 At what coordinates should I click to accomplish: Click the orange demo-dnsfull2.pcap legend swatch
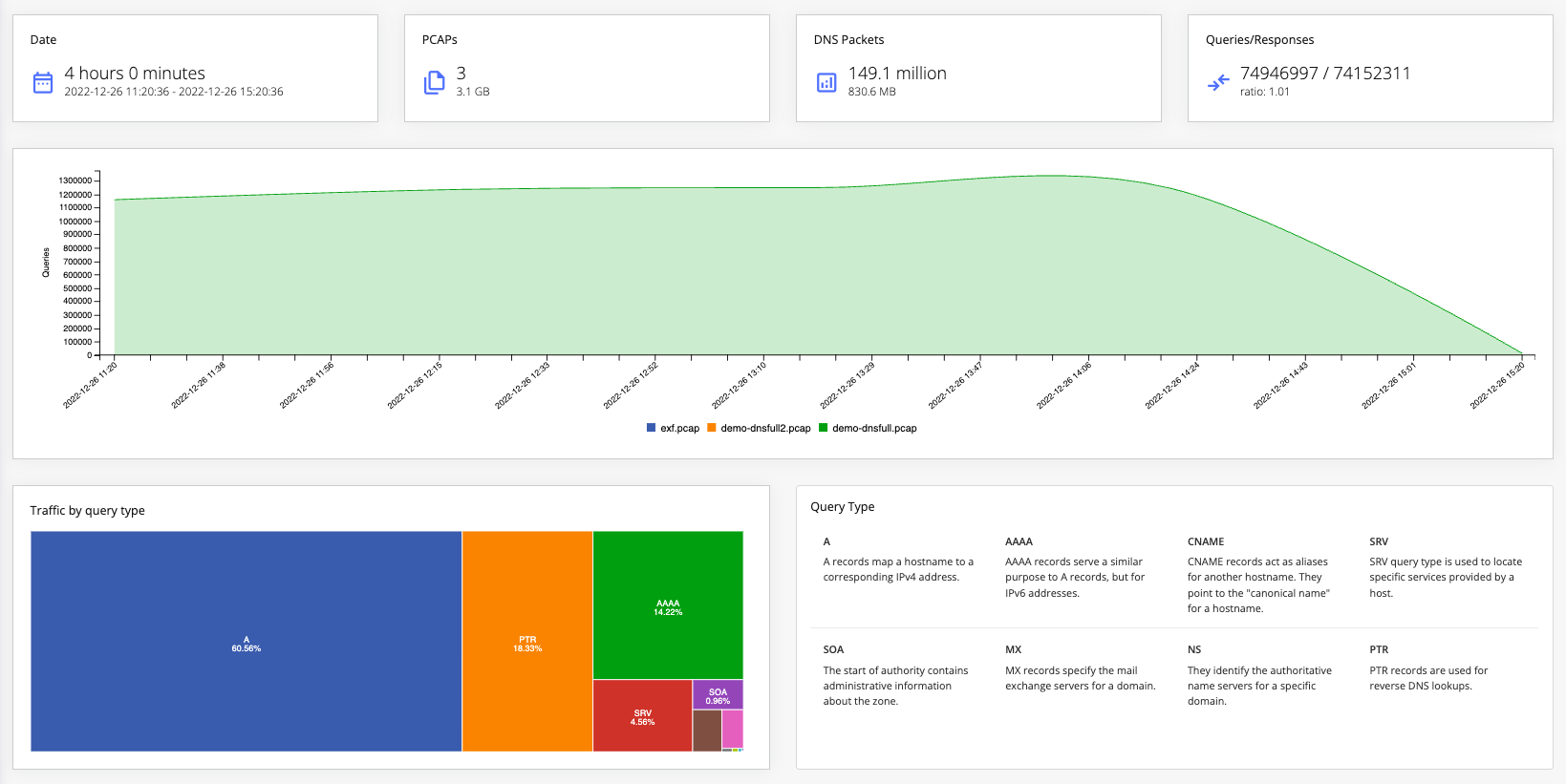[712, 428]
